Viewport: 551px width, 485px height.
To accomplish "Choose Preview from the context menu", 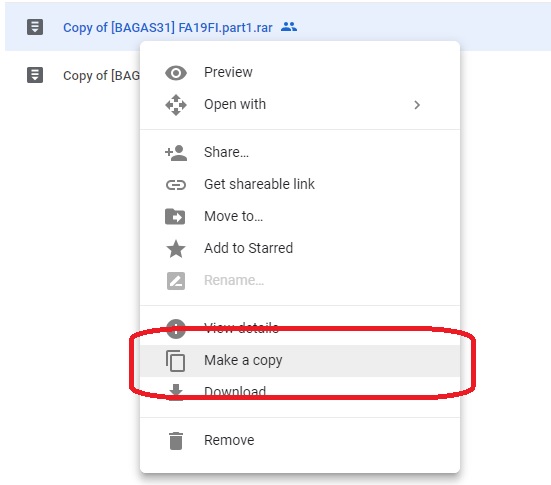I will tap(300, 73).
